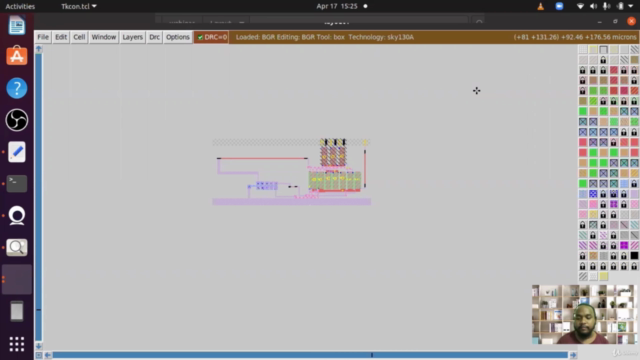Open the Edit menu
Screen dimensions: 640x360
click(x=61, y=37)
